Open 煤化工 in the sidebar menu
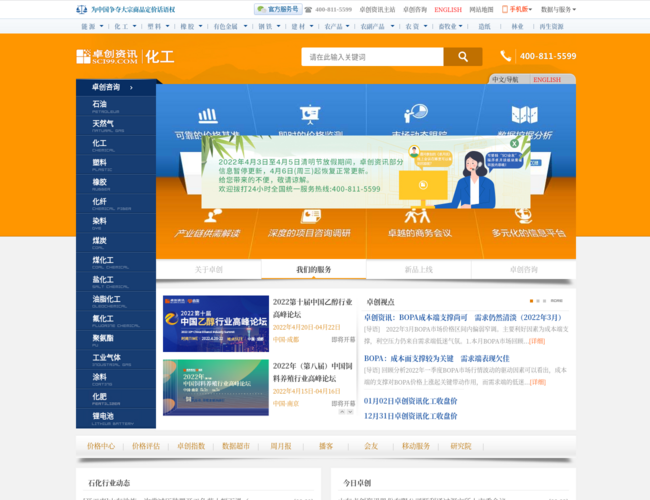The height and width of the screenshot is (500, 650). pyautogui.click(x=116, y=262)
